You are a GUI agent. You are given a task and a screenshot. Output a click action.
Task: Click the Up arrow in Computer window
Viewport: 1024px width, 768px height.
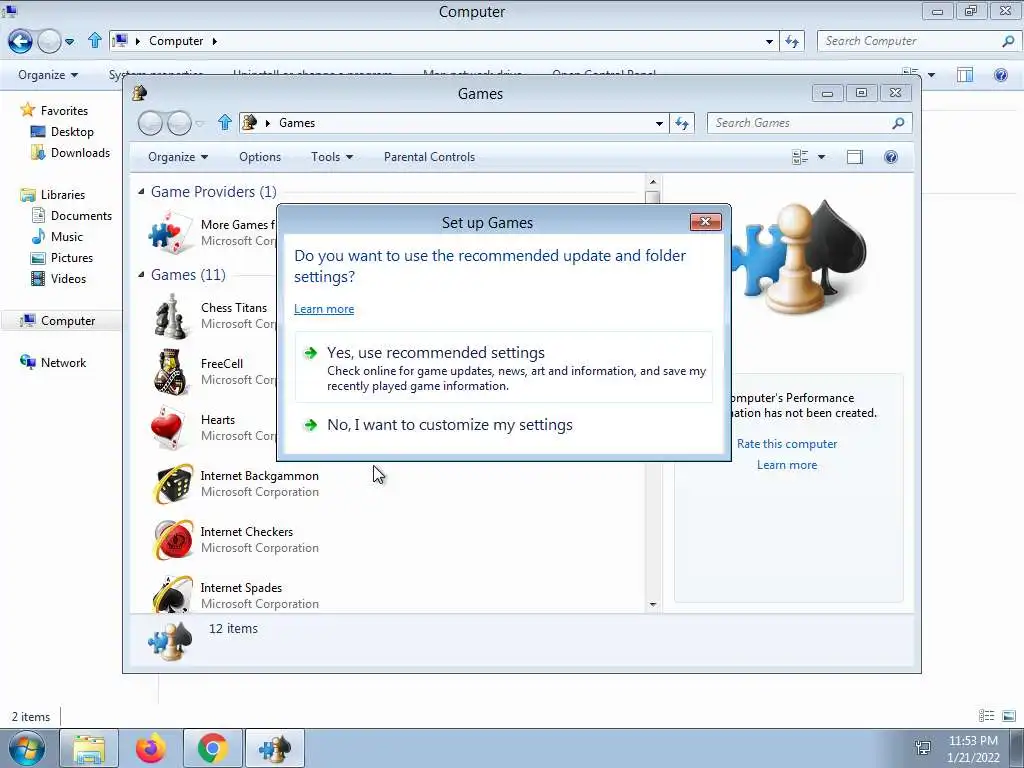(x=95, y=40)
